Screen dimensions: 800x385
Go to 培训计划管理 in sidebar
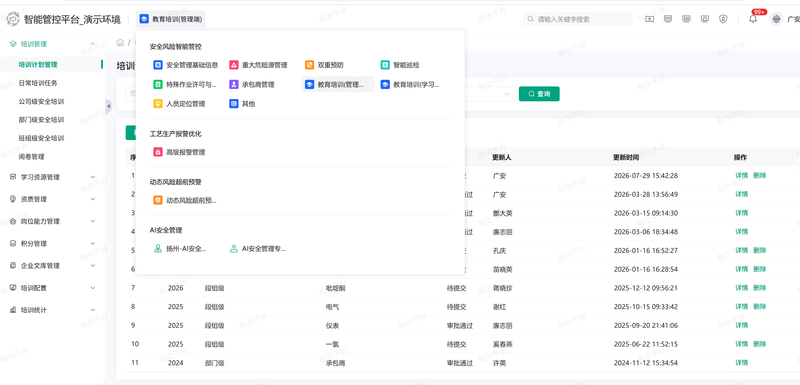pyautogui.click(x=38, y=65)
